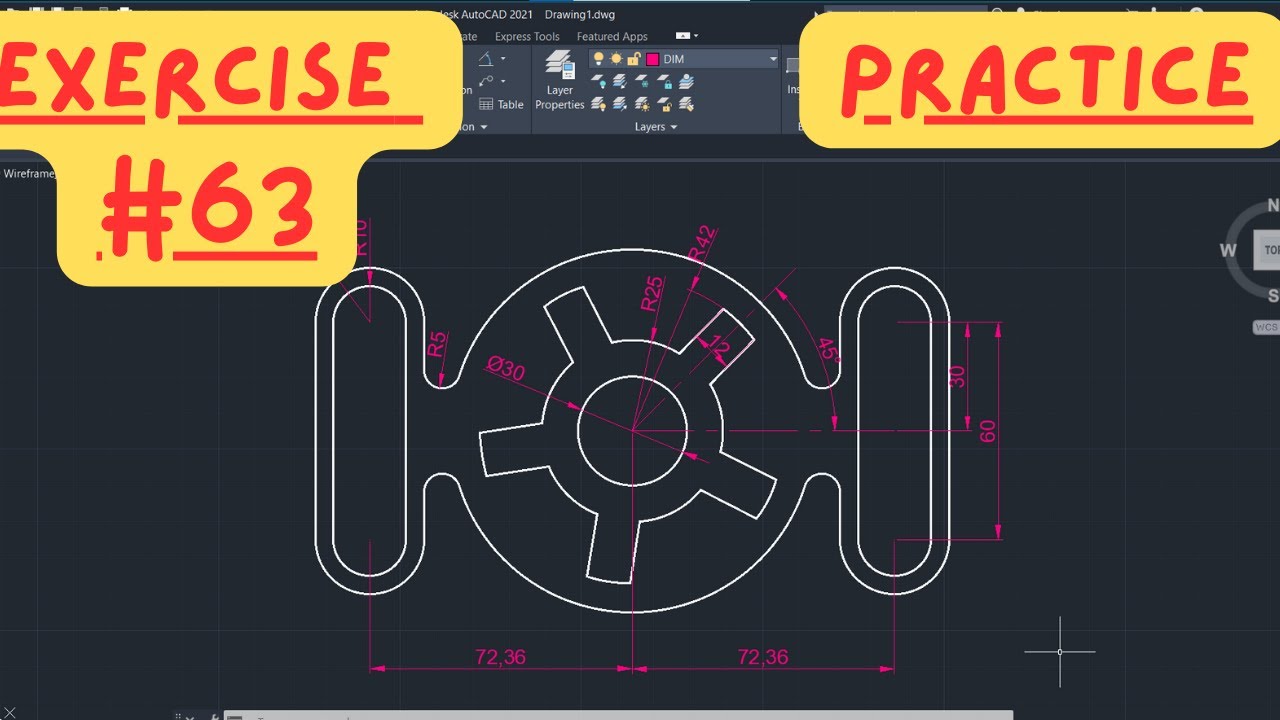This screenshot has width=1280, height=720.
Task: Open the WCS coordinate system menu
Action: (x=1266, y=327)
